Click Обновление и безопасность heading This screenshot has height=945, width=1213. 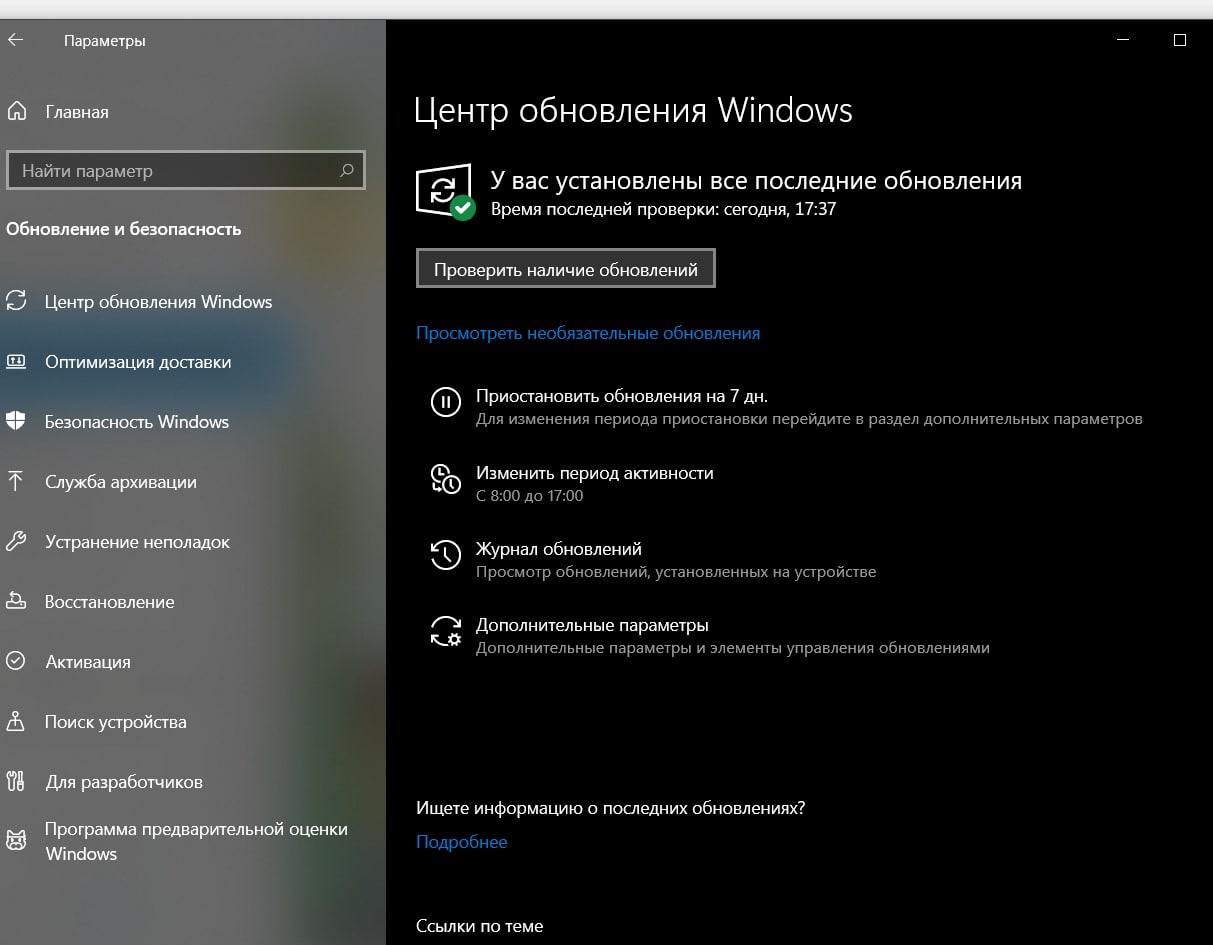tap(124, 228)
